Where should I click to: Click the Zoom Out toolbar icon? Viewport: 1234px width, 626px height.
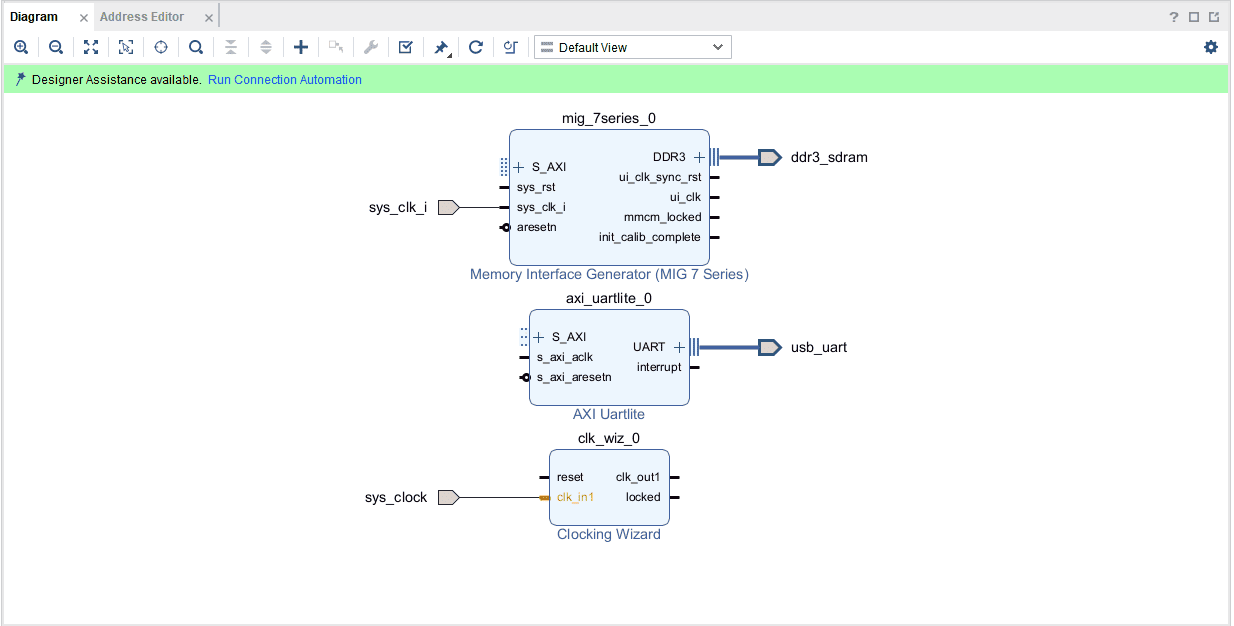[x=56, y=47]
